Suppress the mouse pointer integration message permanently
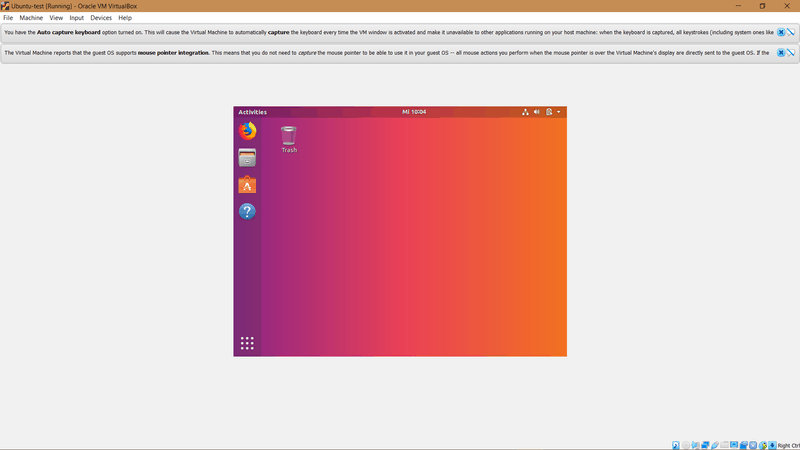 point(790,53)
